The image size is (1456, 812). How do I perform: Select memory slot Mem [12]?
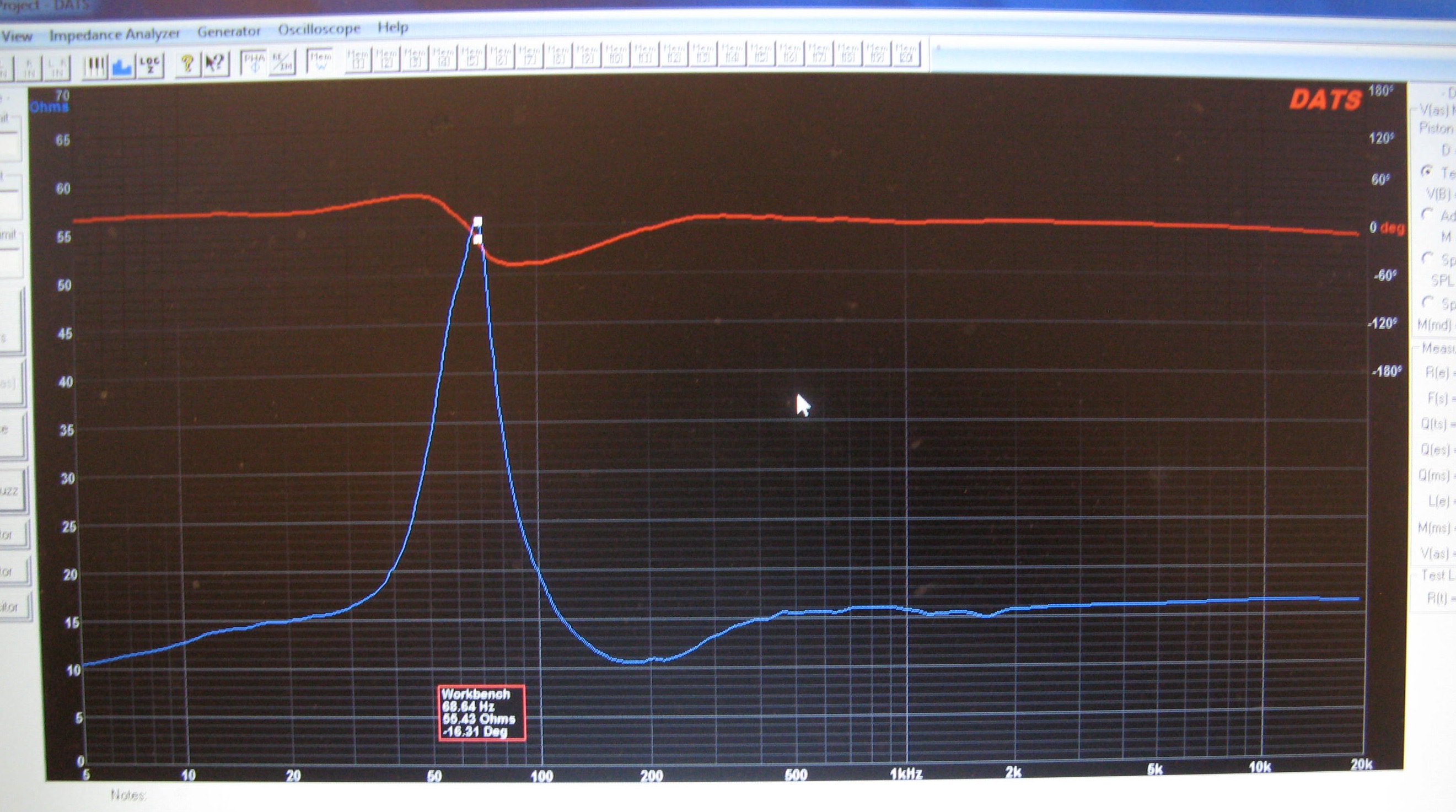pyautogui.click(x=674, y=53)
